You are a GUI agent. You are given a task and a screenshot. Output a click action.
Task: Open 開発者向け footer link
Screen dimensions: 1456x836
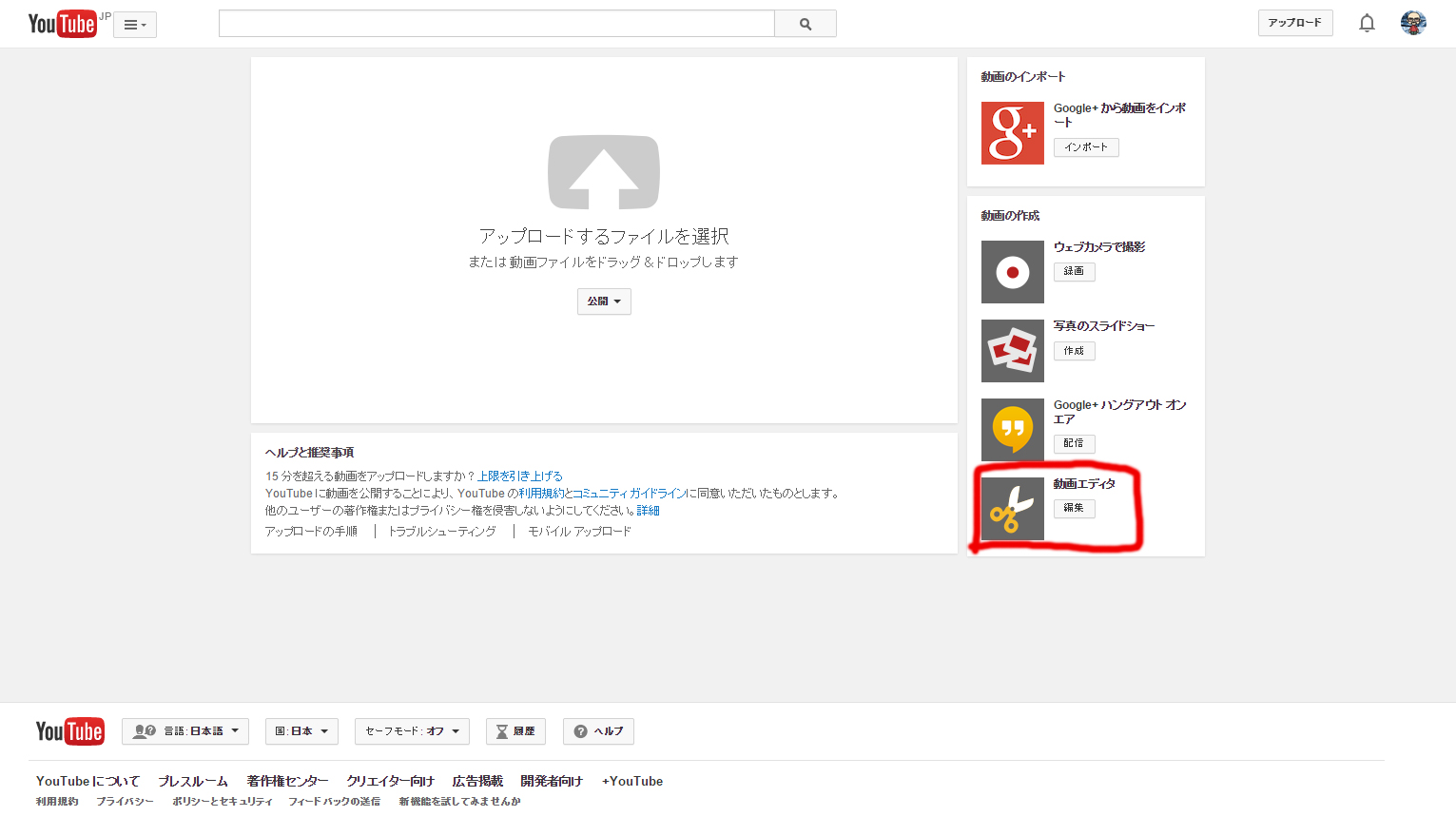[x=552, y=781]
